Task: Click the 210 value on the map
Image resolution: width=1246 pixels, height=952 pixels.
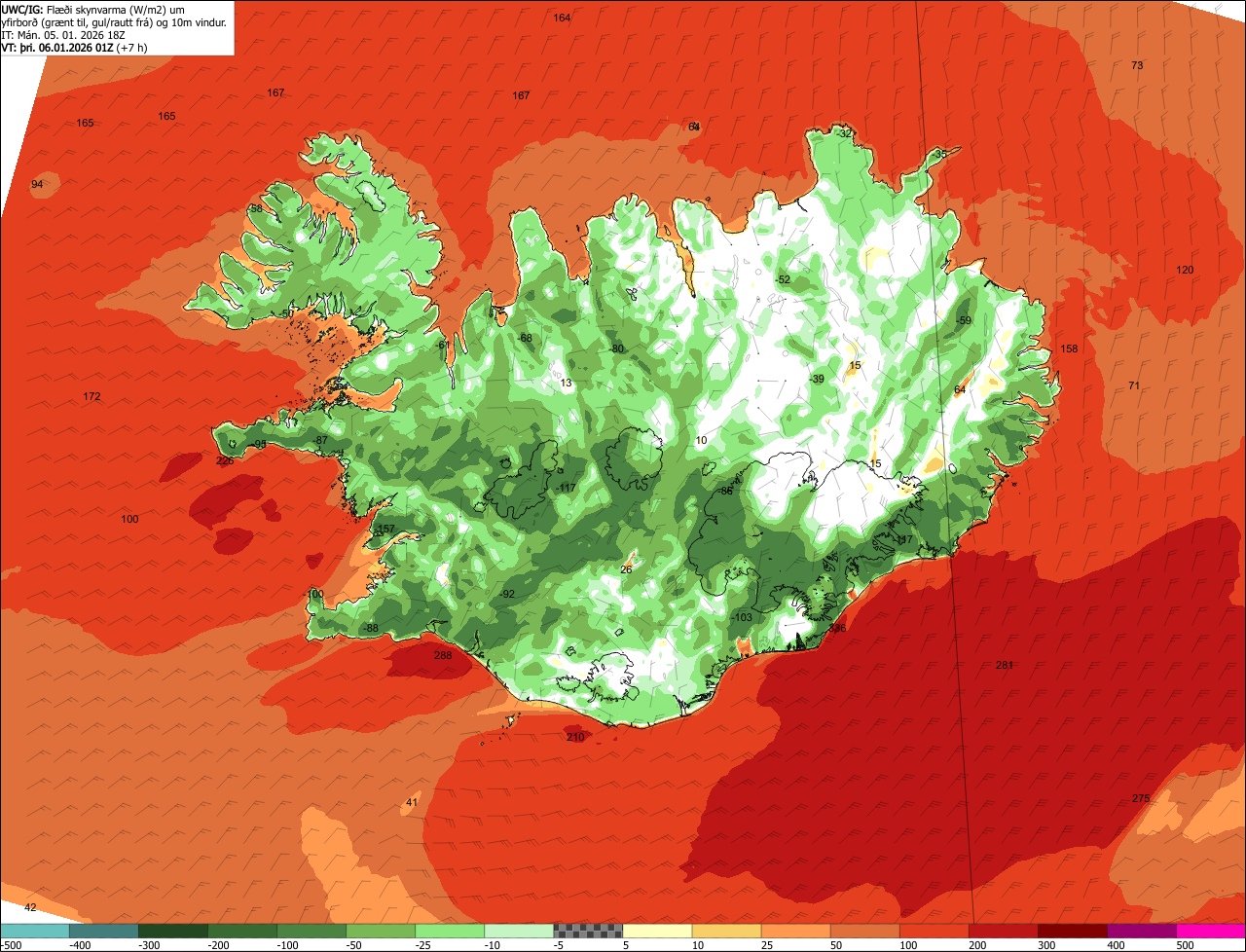Action: (575, 737)
